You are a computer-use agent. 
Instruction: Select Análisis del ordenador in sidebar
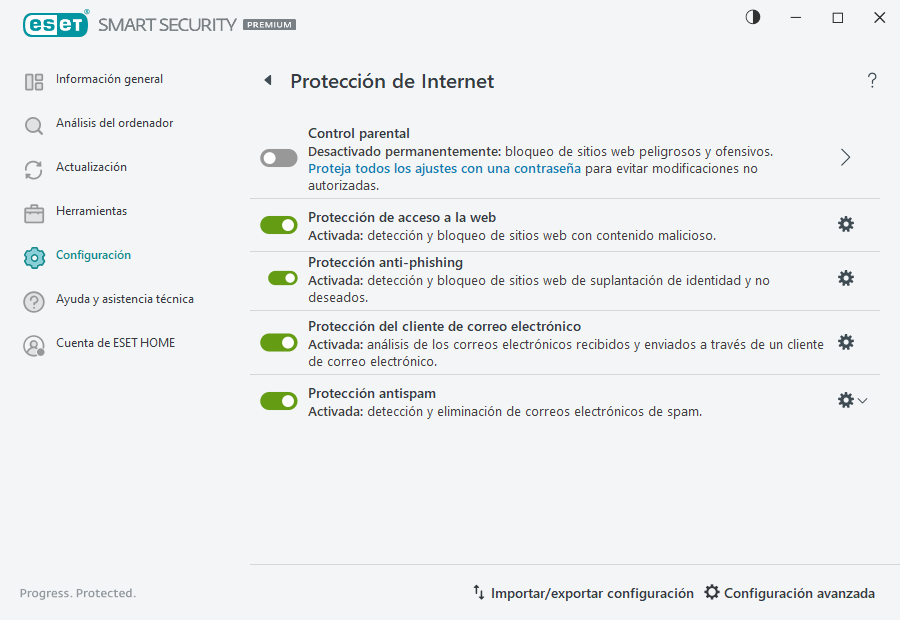[x=114, y=123]
